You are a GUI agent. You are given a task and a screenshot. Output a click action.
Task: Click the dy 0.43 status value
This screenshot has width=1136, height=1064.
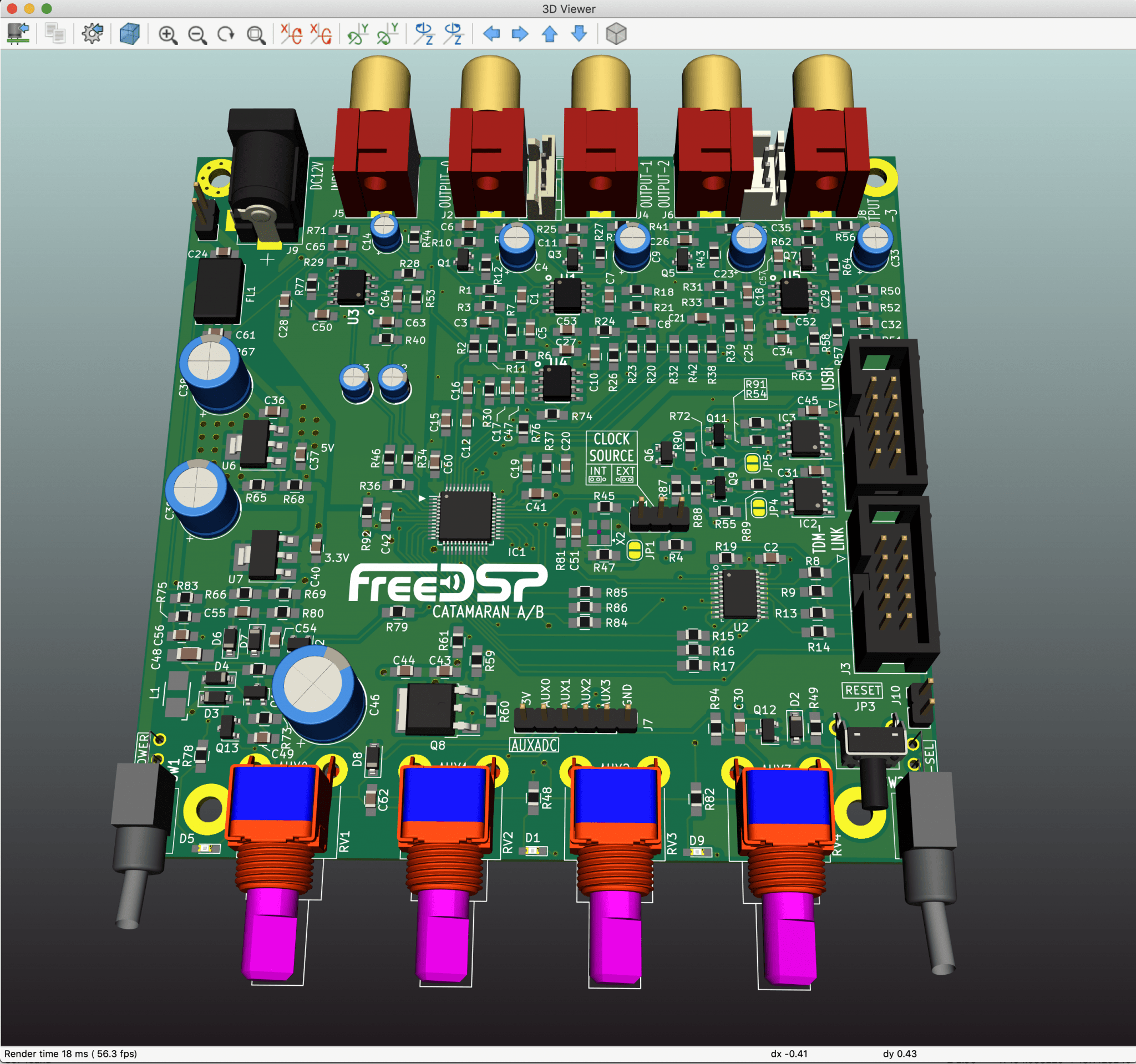(900, 1053)
